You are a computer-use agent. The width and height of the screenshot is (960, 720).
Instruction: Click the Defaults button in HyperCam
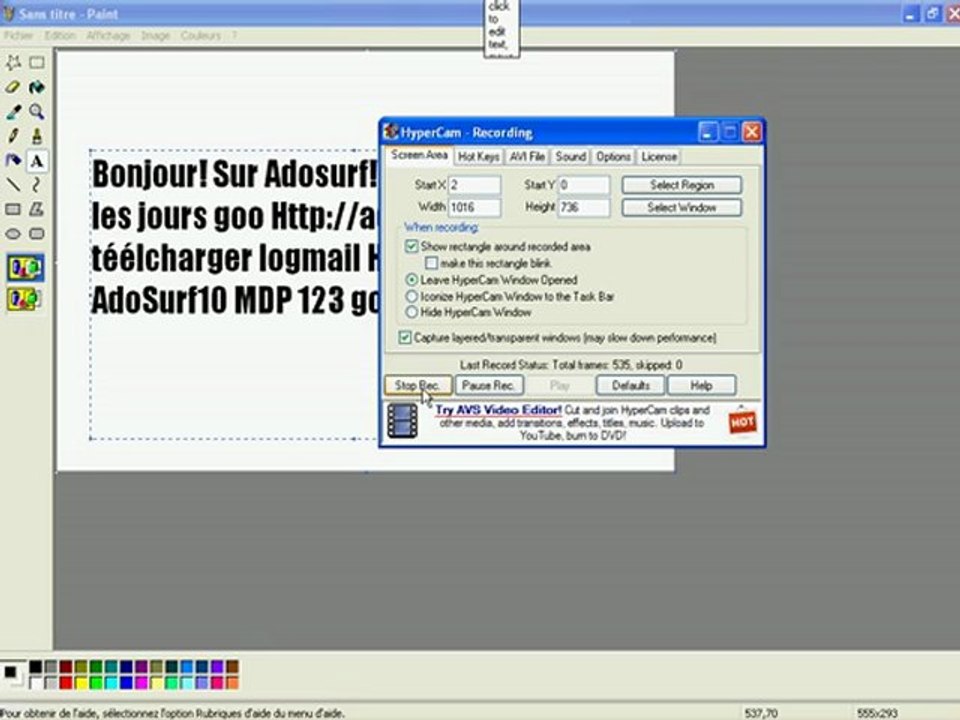coord(631,385)
